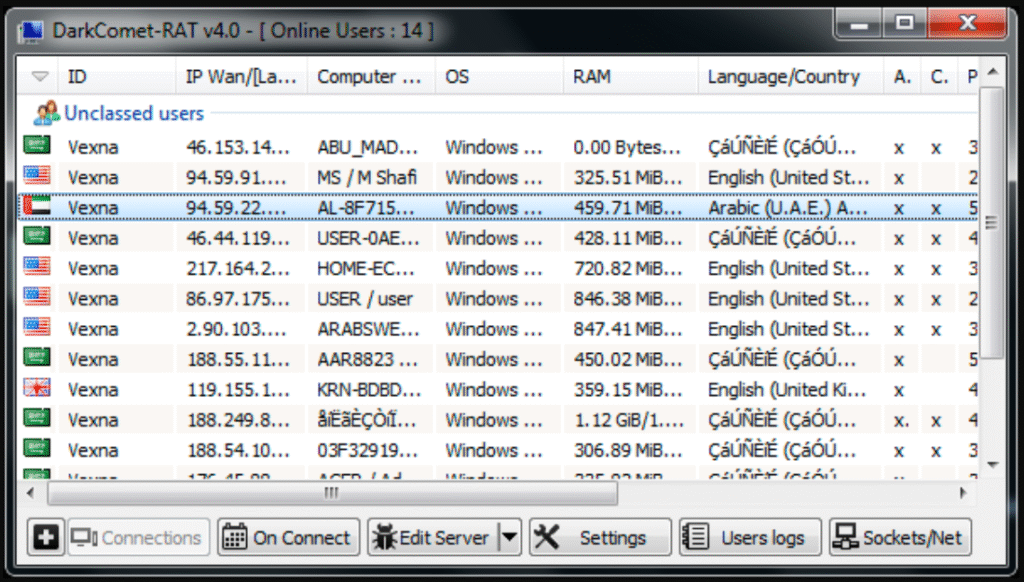Click the Unclassed users group icon

(x=46, y=113)
